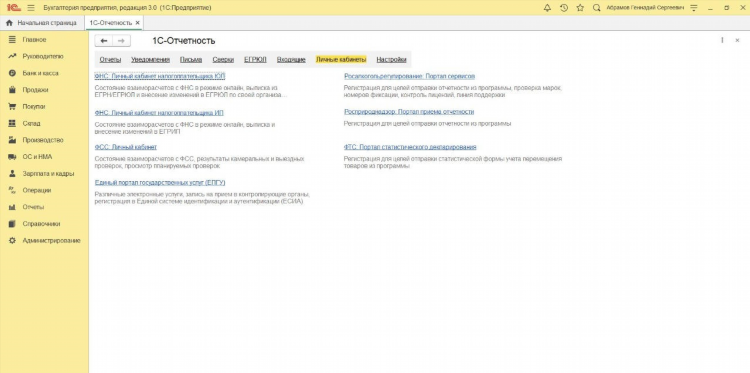This screenshot has height=373, width=750.
Task: Open service settings icon beside user name
Action: pos(694,8)
